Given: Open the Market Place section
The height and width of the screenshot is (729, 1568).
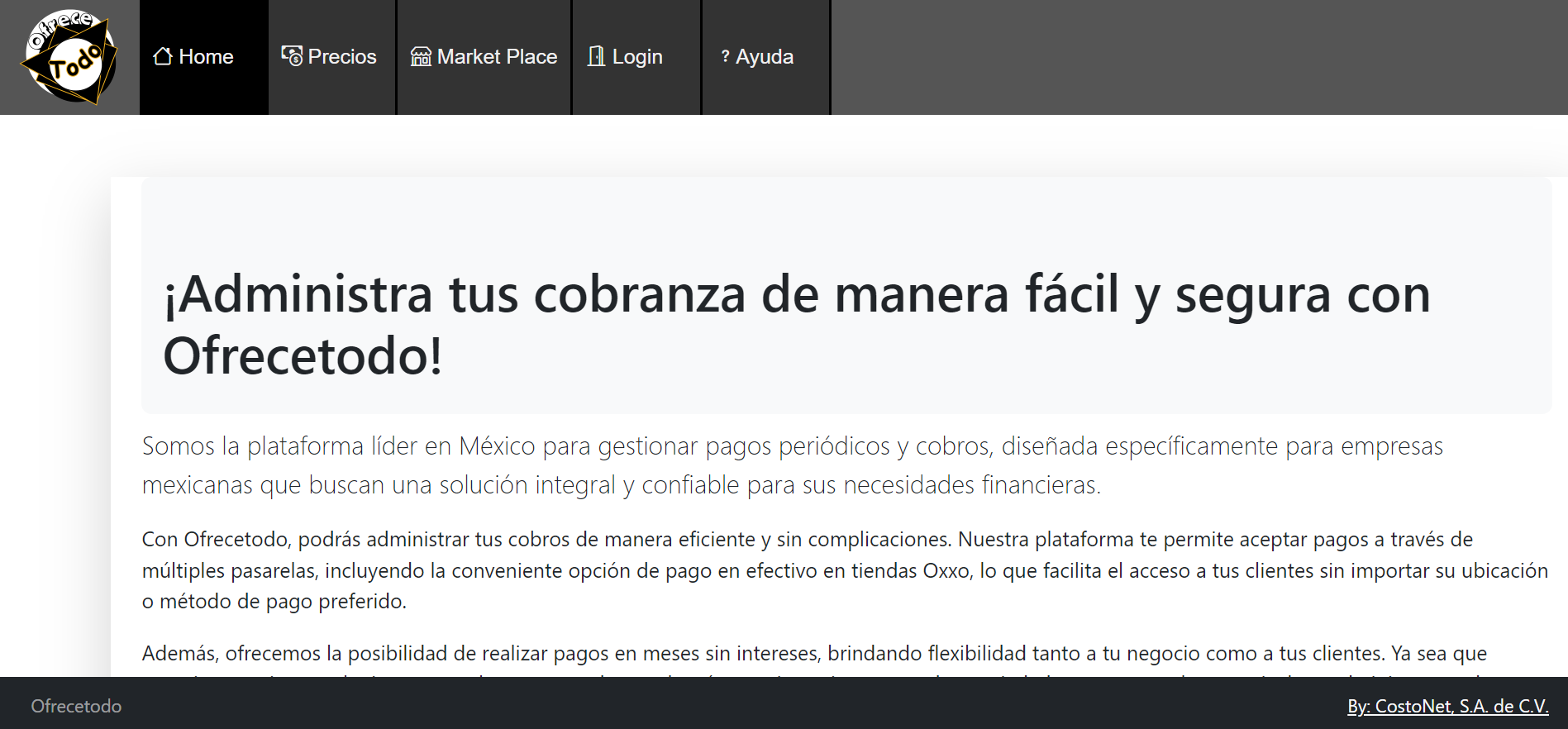Looking at the screenshot, I should (497, 57).
